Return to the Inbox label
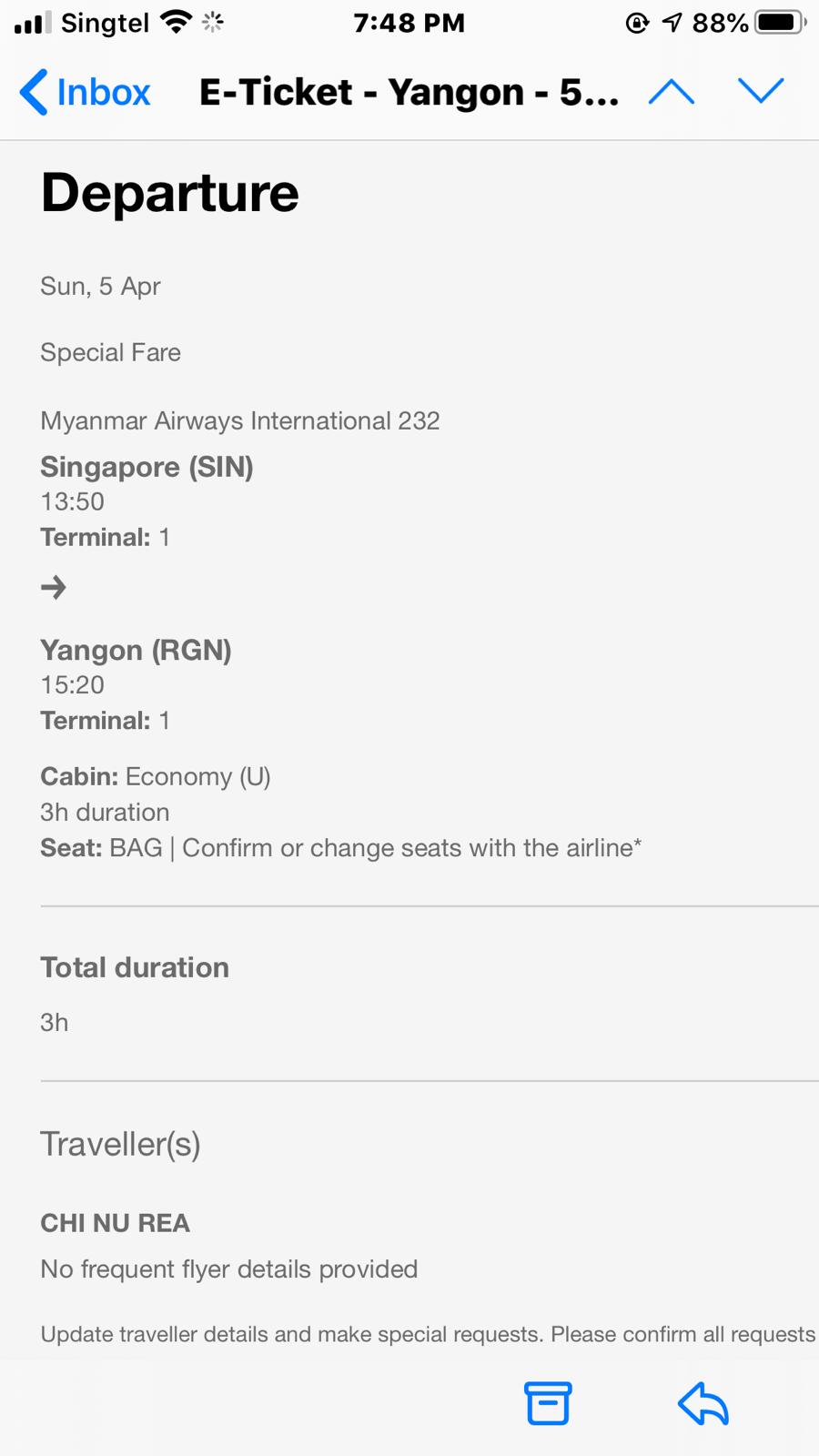 click(x=103, y=93)
